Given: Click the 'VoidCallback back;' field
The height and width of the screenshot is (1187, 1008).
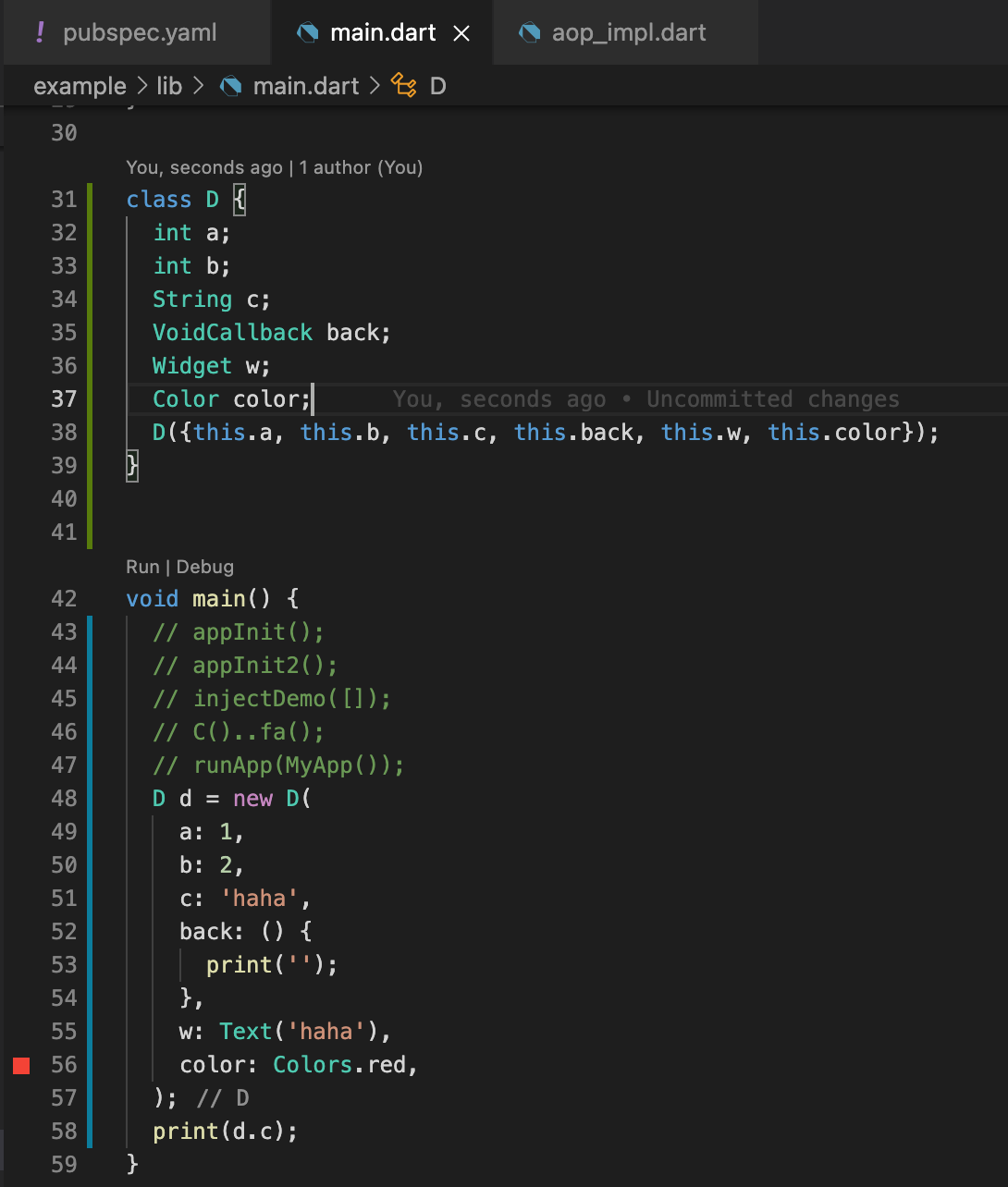Looking at the screenshot, I should click(x=272, y=333).
